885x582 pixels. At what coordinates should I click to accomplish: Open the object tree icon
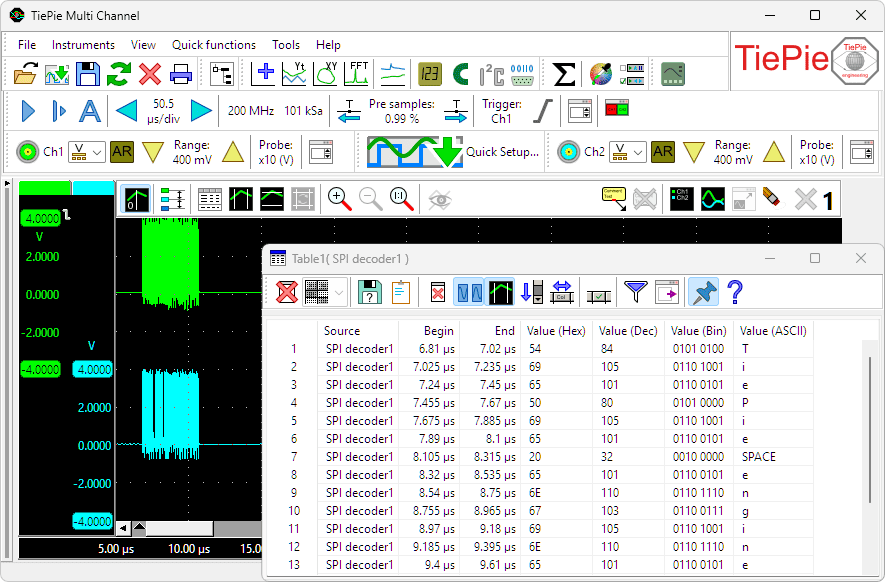coord(222,74)
